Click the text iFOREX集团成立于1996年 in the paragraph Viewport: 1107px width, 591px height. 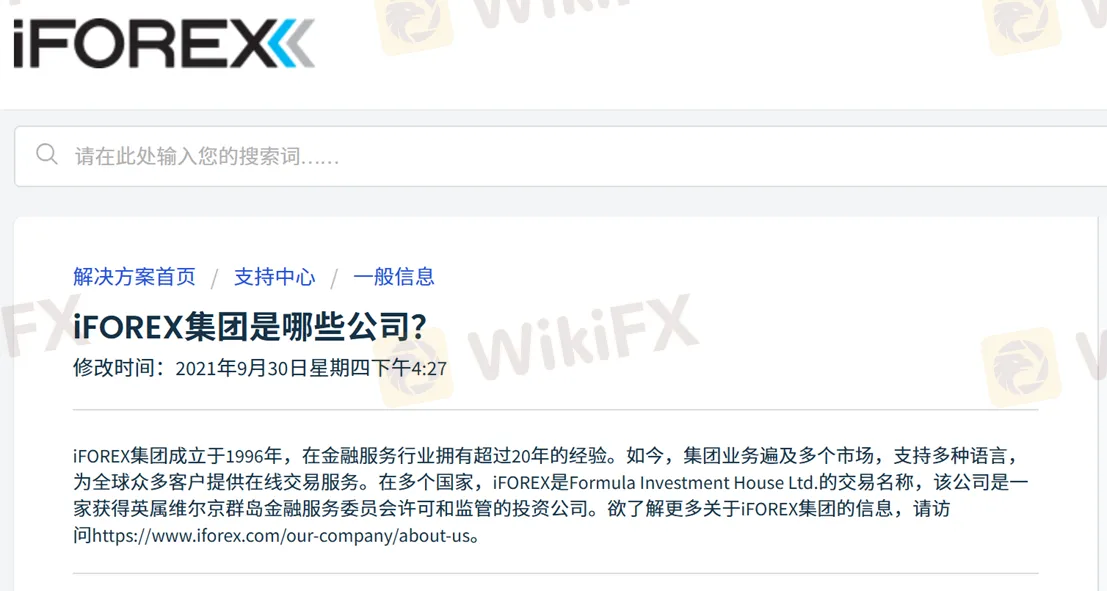click(x=178, y=455)
